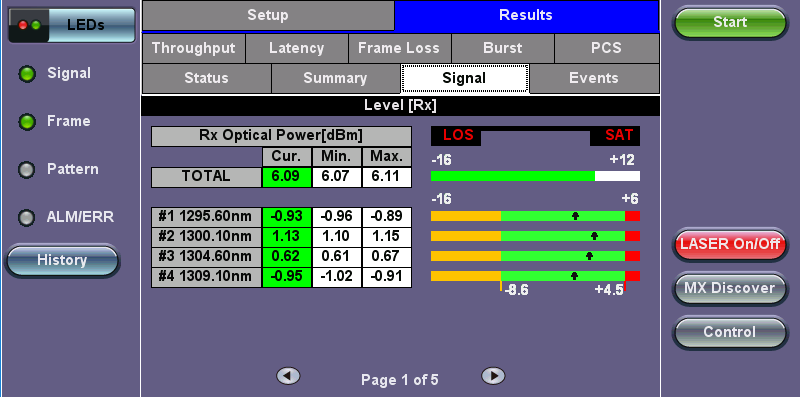Click the #2 1300.10nm wavelength row label
The height and width of the screenshot is (397, 800).
pos(206,237)
